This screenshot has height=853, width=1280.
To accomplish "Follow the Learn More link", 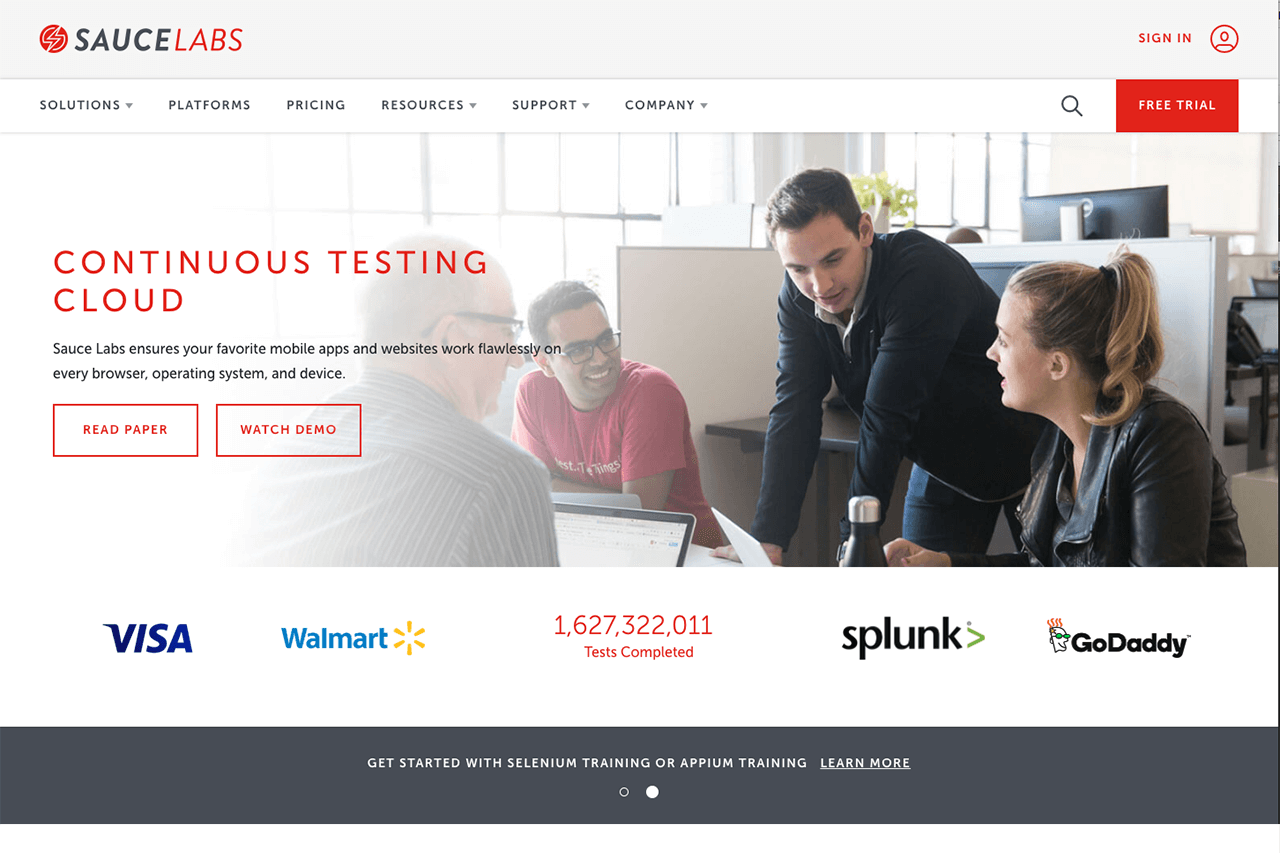I will (865, 763).
